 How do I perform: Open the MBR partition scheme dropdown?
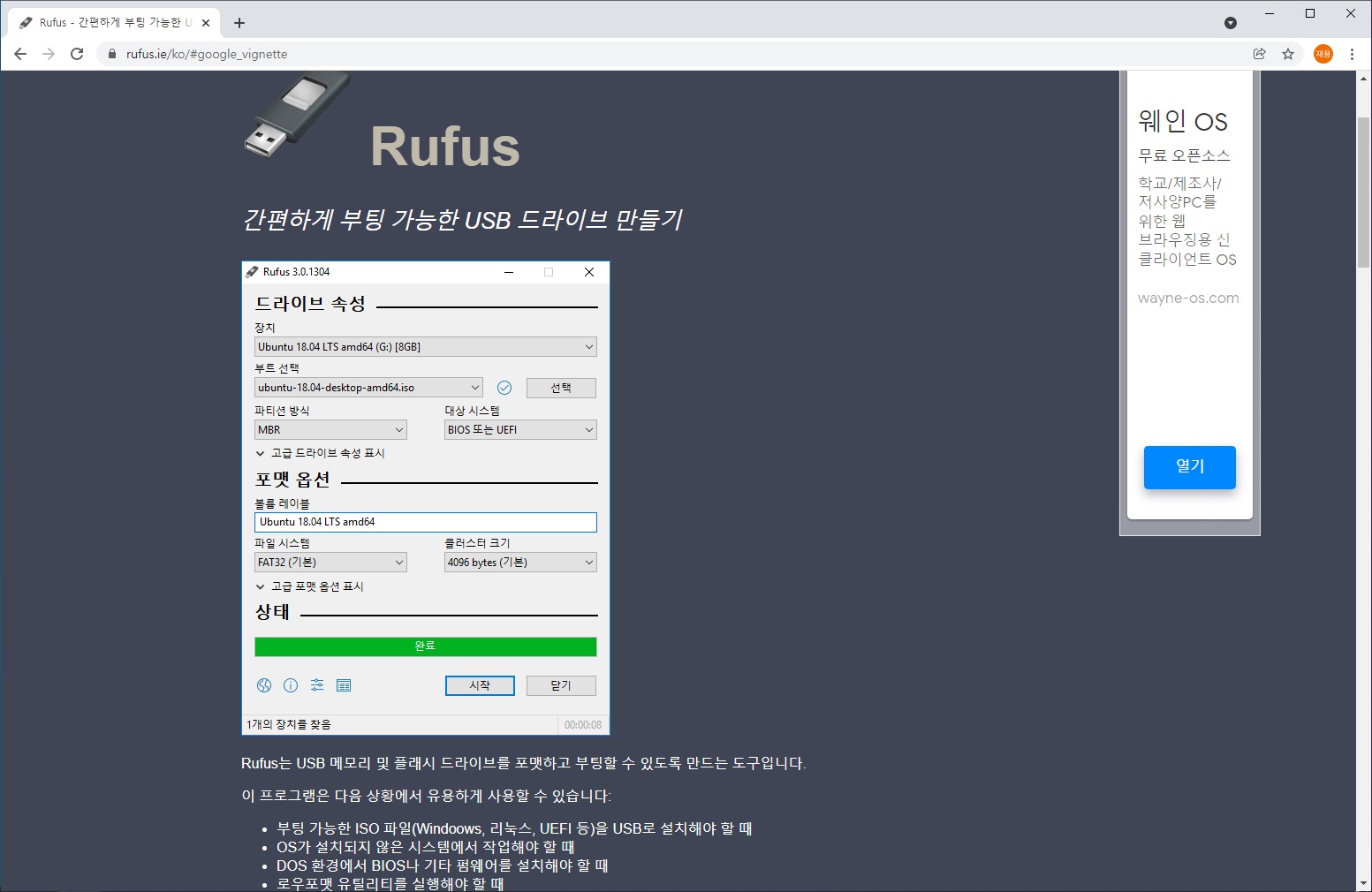(x=330, y=430)
